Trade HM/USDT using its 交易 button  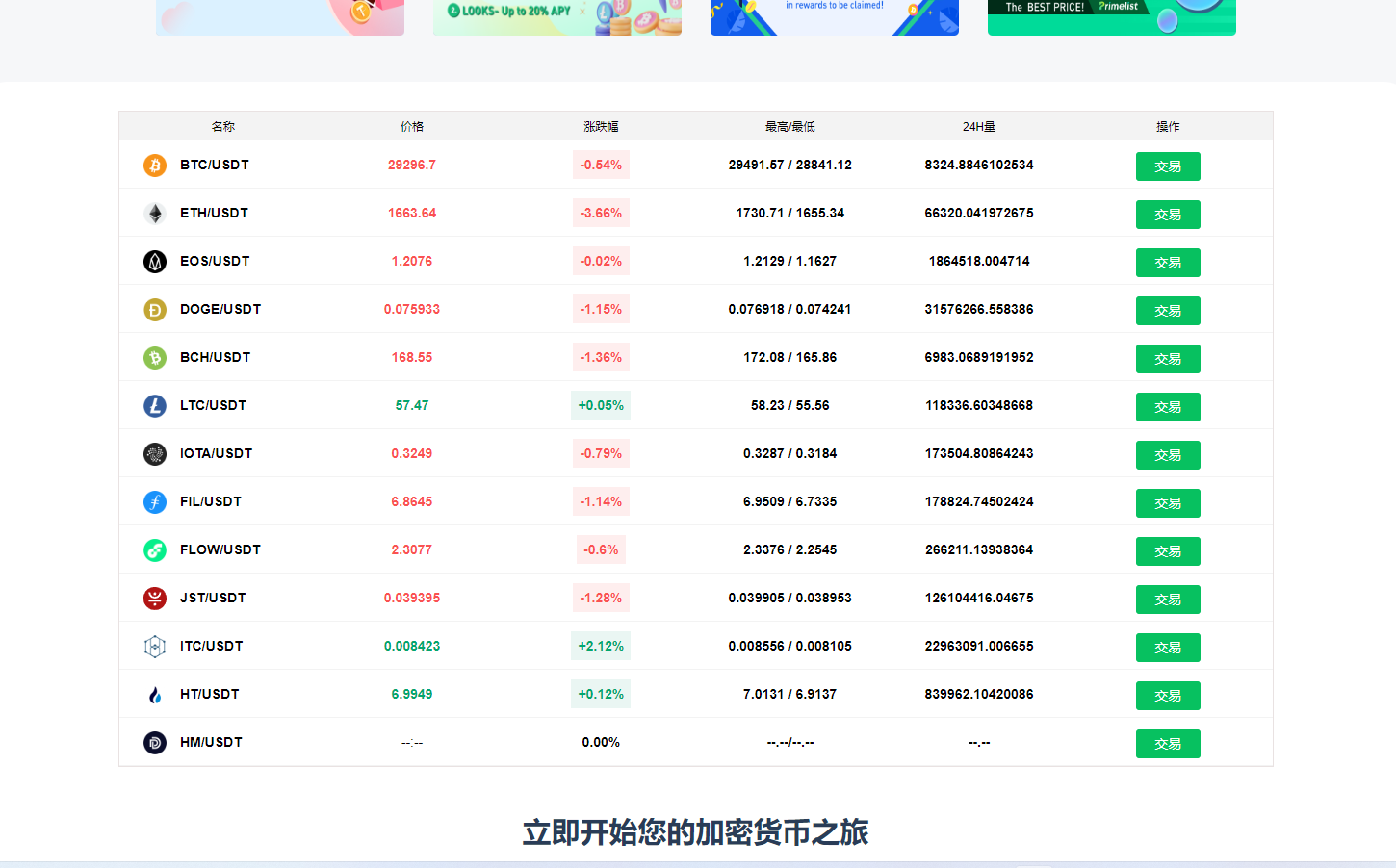pyautogui.click(x=1167, y=744)
